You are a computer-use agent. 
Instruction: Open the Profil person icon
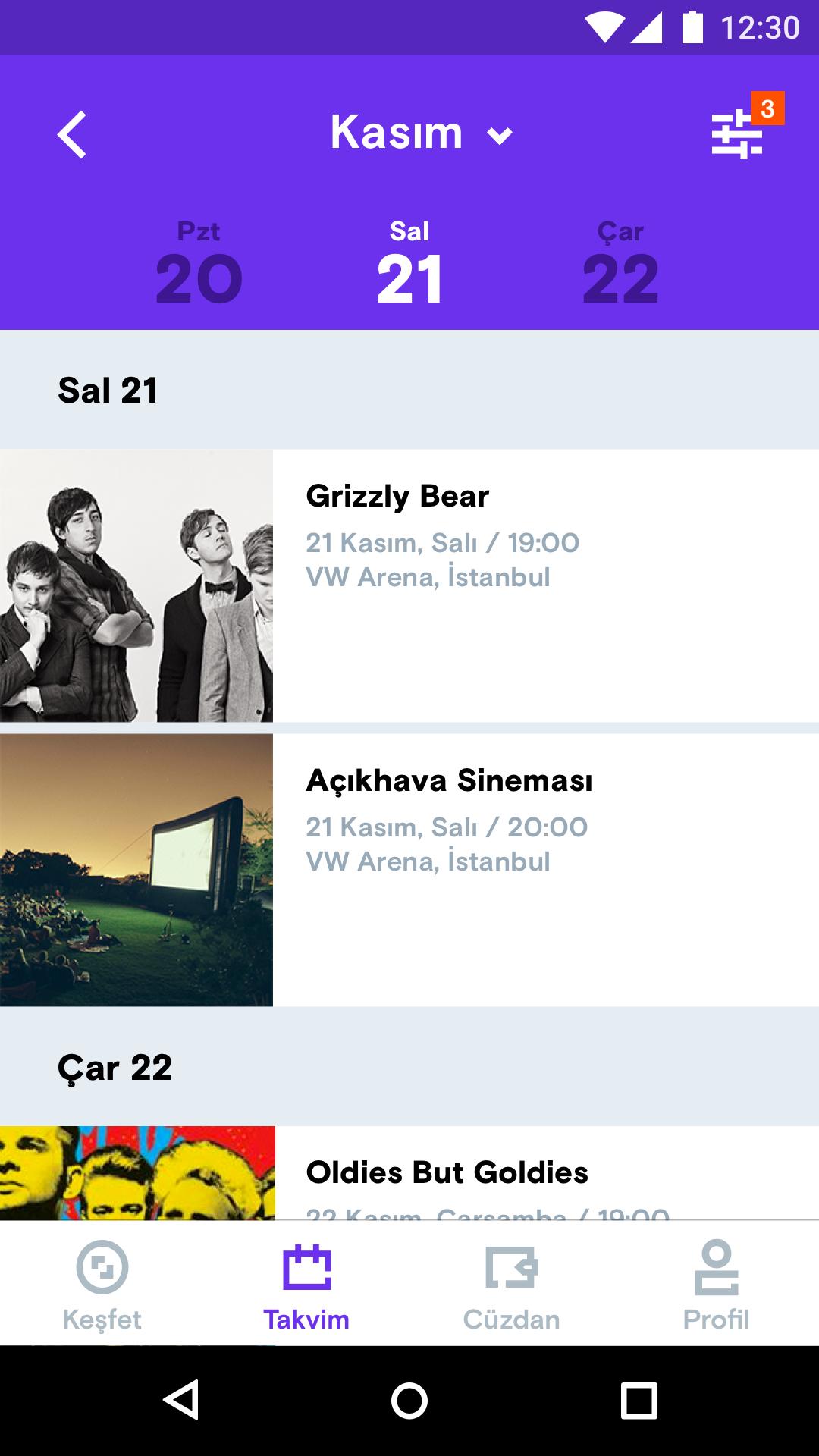(x=717, y=1267)
